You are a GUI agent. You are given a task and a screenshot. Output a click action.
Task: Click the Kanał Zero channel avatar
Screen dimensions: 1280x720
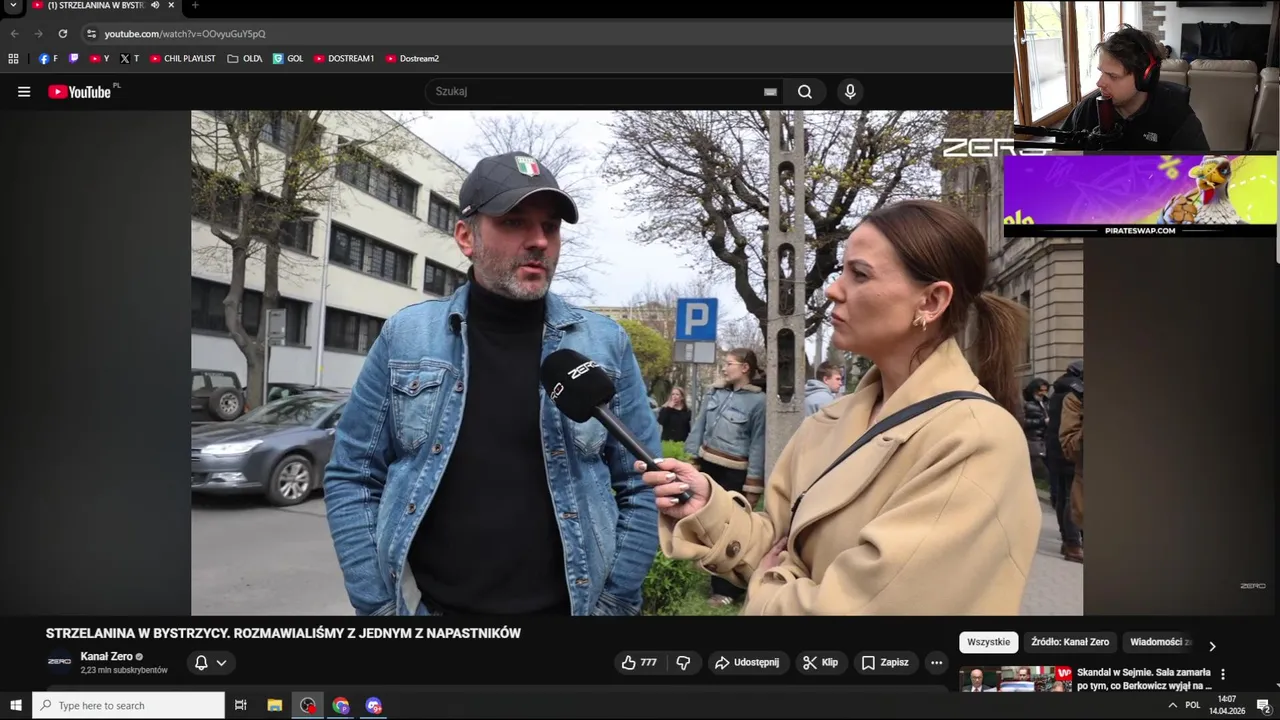tap(60, 662)
